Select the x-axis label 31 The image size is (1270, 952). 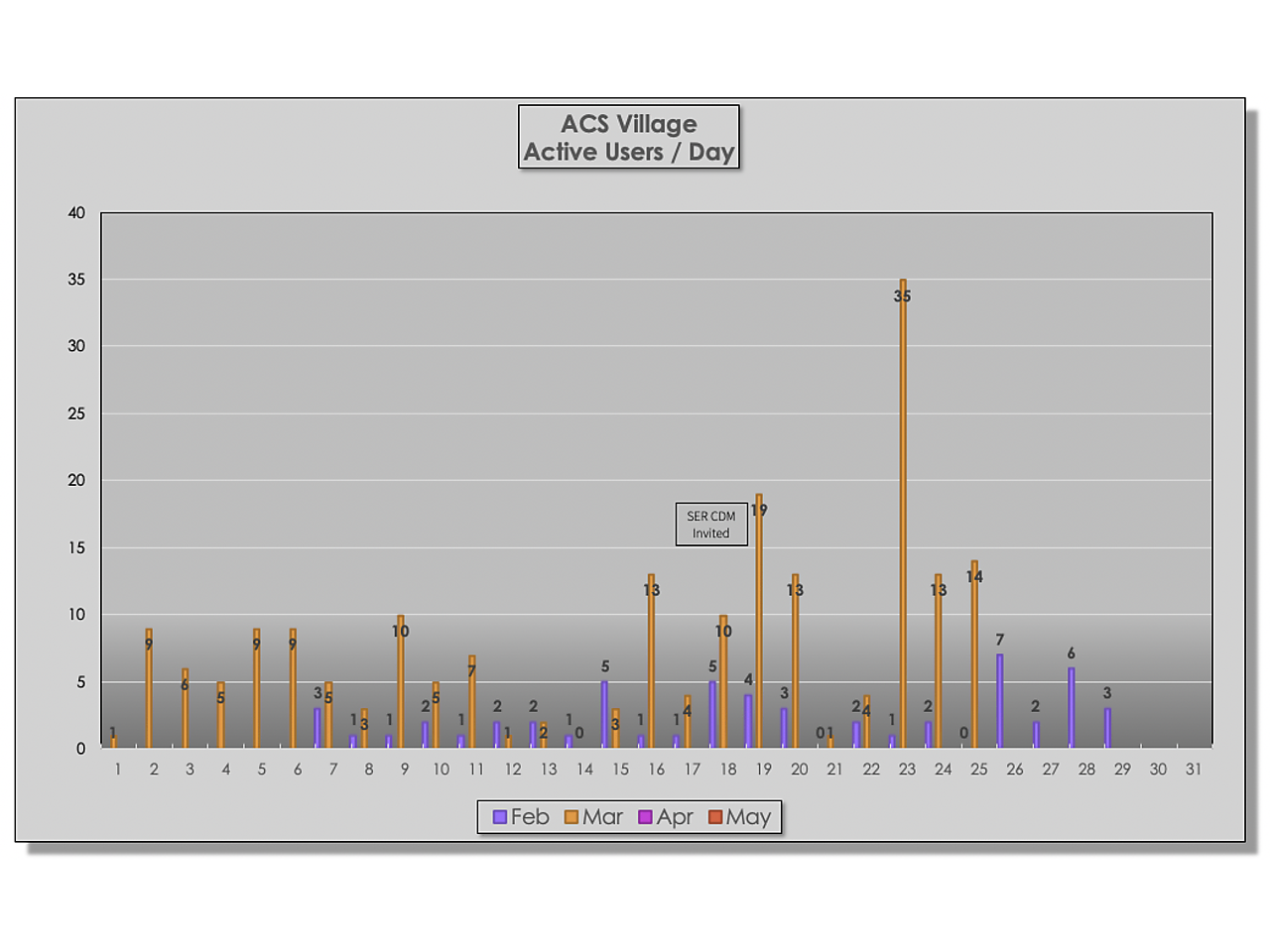click(x=1194, y=770)
